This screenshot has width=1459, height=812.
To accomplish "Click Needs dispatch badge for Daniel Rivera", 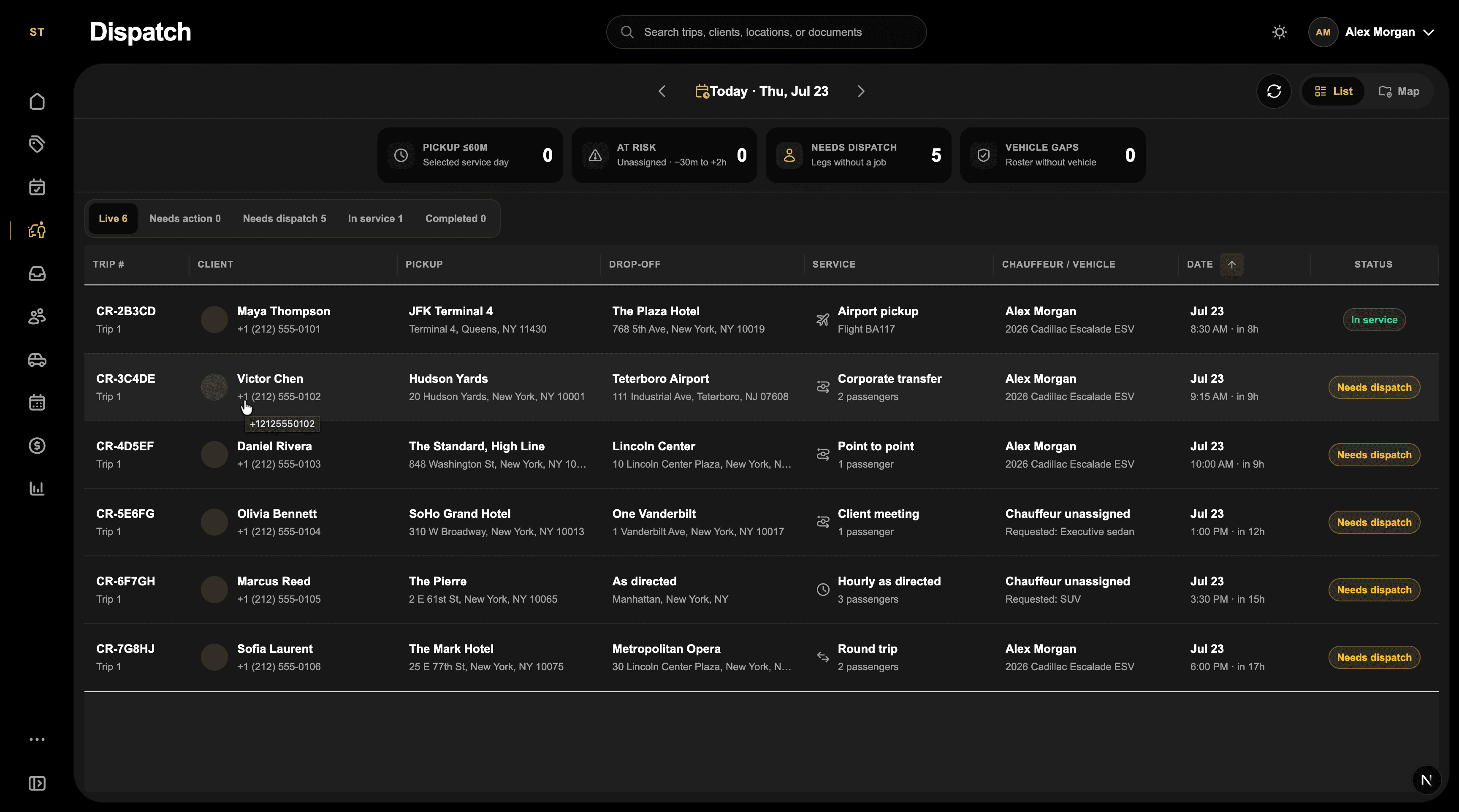I will pyautogui.click(x=1374, y=455).
